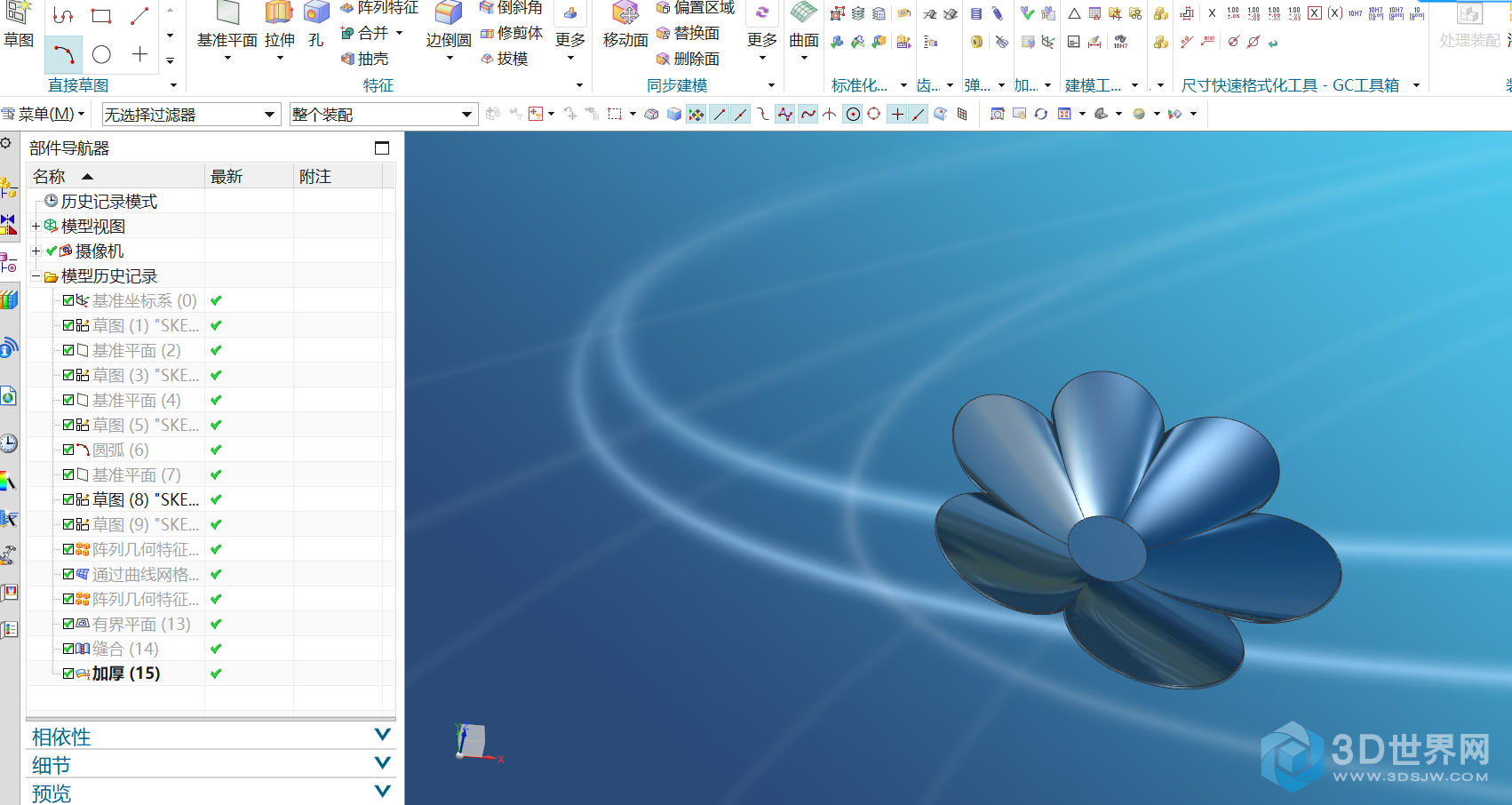Click the 倒斜角 chamfer command

tap(511, 8)
